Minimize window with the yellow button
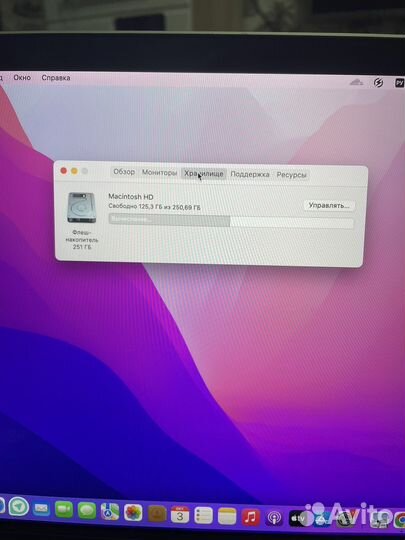The width and height of the screenshot is (405, 540). pos(74,171)
